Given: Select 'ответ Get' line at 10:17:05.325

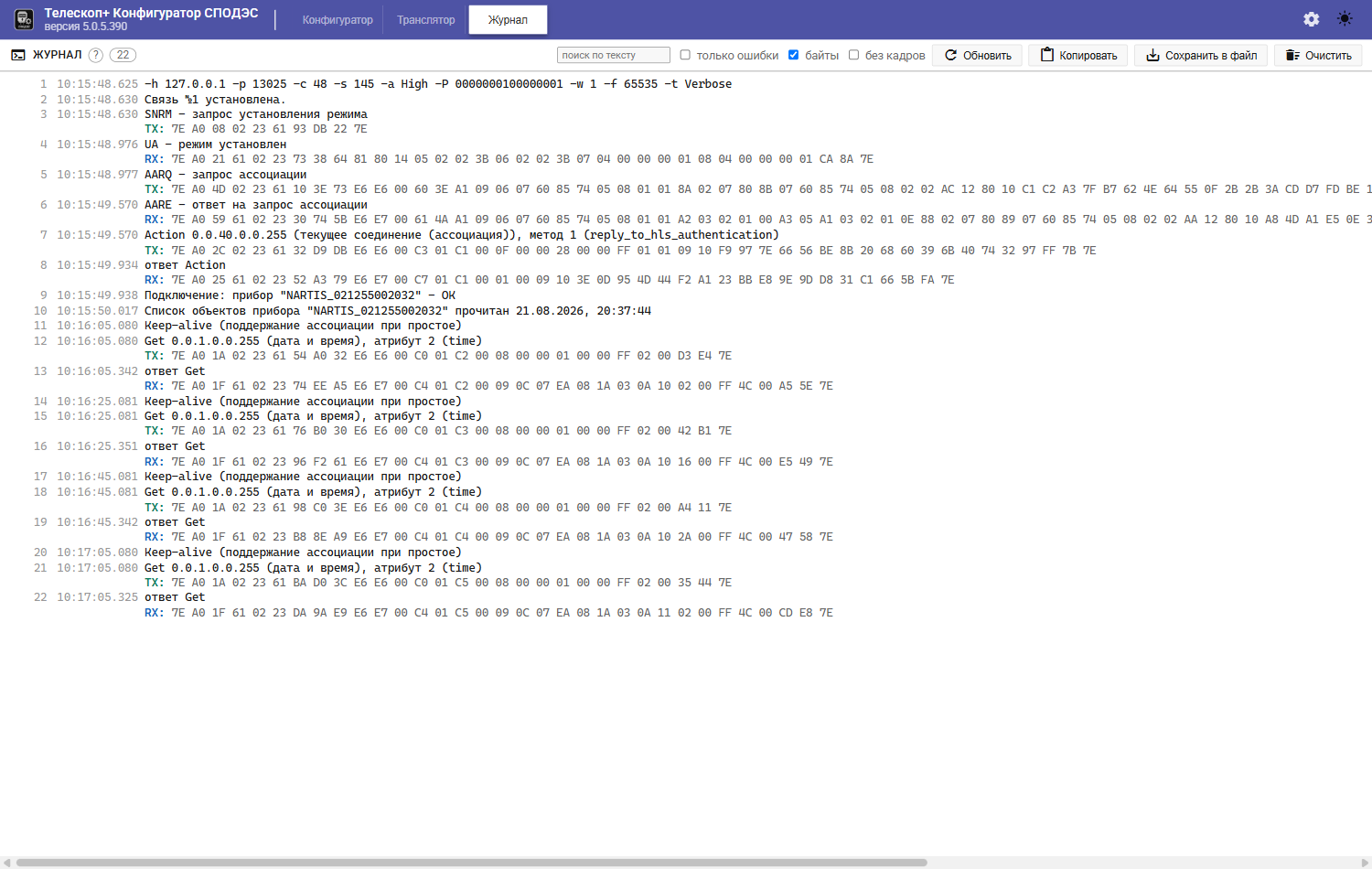Looking at the screenshot, I should tap(175, 597).
